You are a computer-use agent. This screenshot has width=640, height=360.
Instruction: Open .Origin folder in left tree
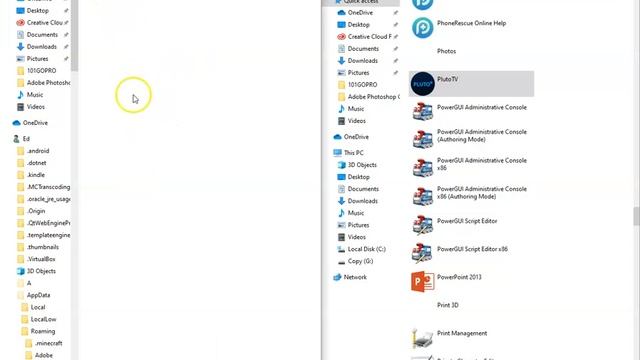point(36,211)
